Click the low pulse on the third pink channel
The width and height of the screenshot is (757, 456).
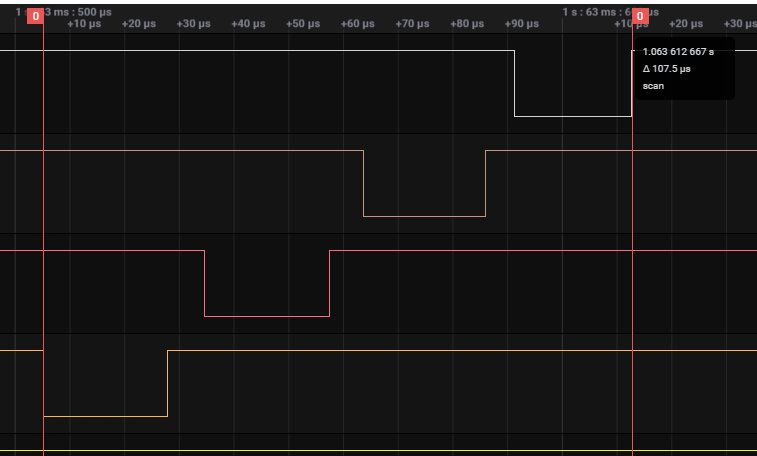267,316
